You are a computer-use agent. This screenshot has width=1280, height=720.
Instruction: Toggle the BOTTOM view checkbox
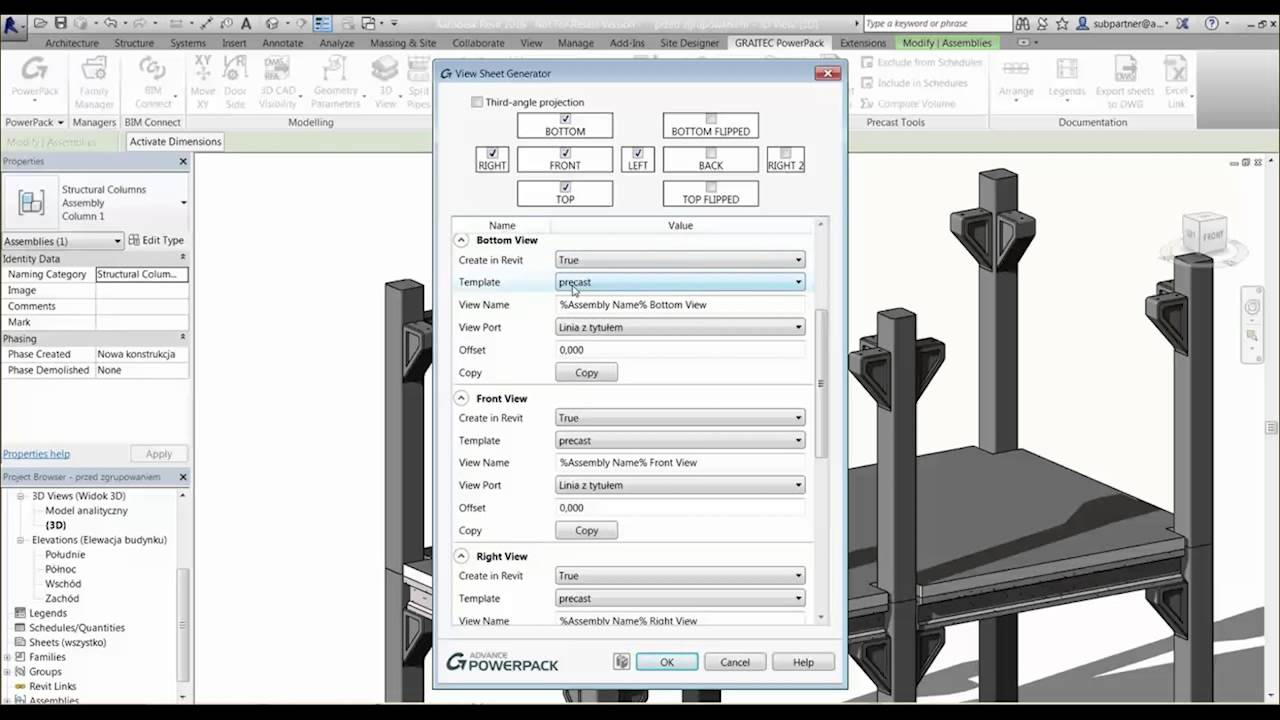[565, 119]
